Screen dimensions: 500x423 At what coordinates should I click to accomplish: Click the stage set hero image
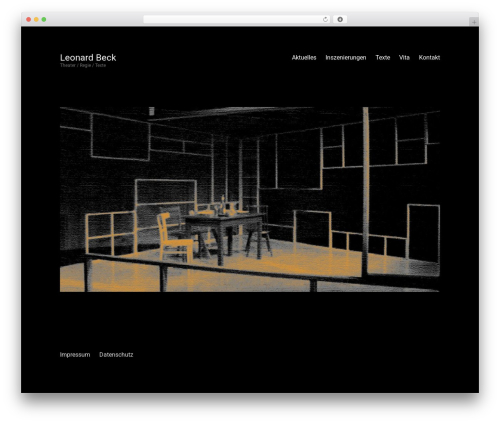click(x=250, y=199)
